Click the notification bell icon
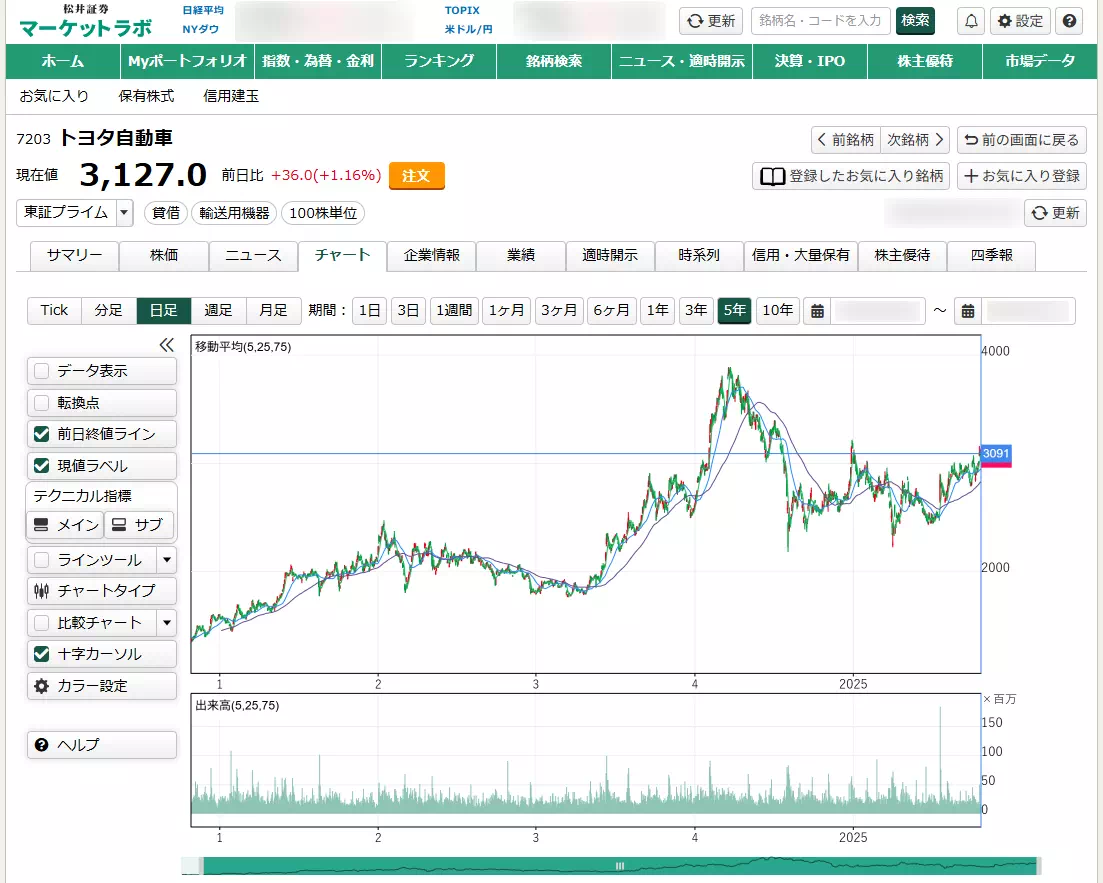 click(x=970, y=21)
